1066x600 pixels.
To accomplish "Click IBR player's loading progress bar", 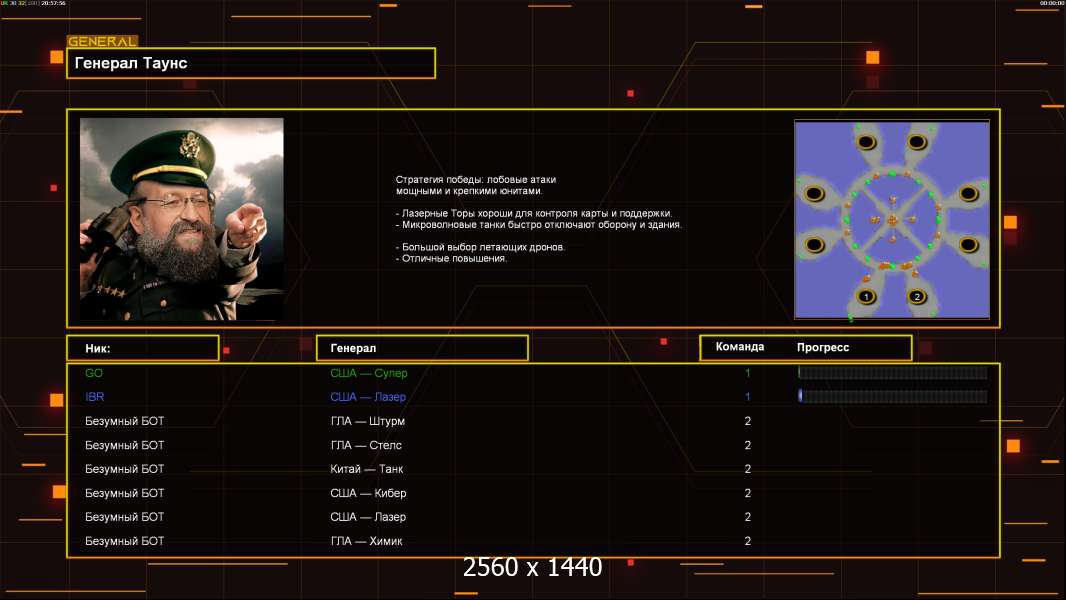I will click(892, 397).
